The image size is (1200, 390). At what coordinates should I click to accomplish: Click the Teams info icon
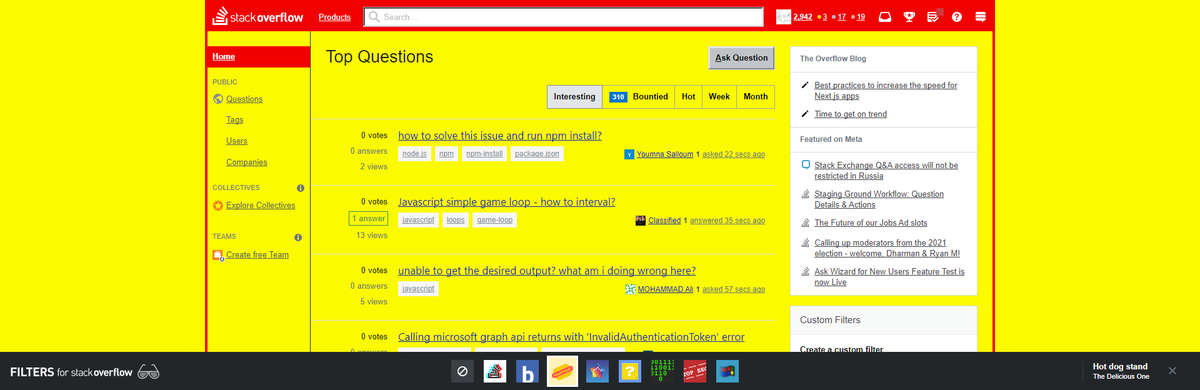[298, 238]
